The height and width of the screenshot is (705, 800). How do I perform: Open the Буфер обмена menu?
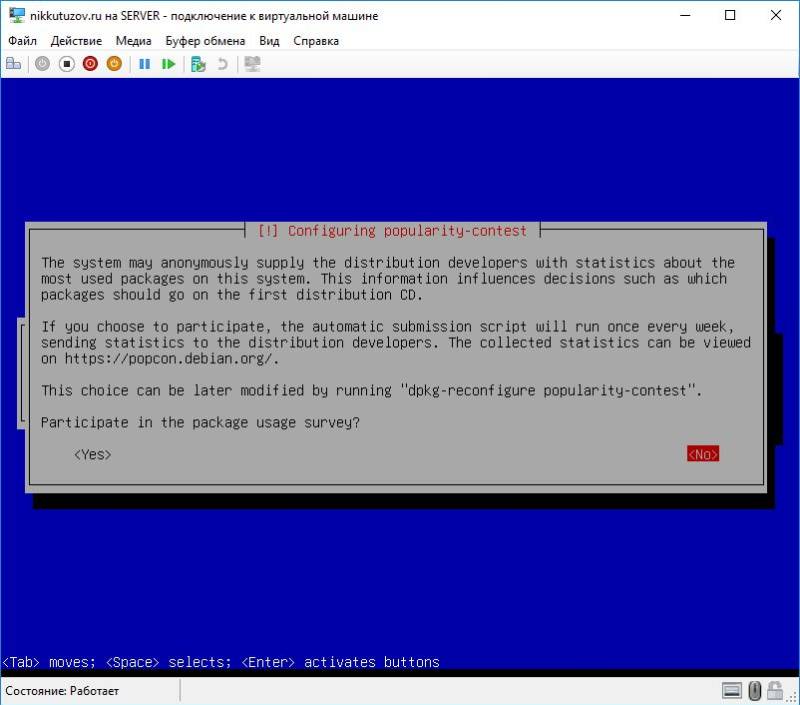coord(207,41)
